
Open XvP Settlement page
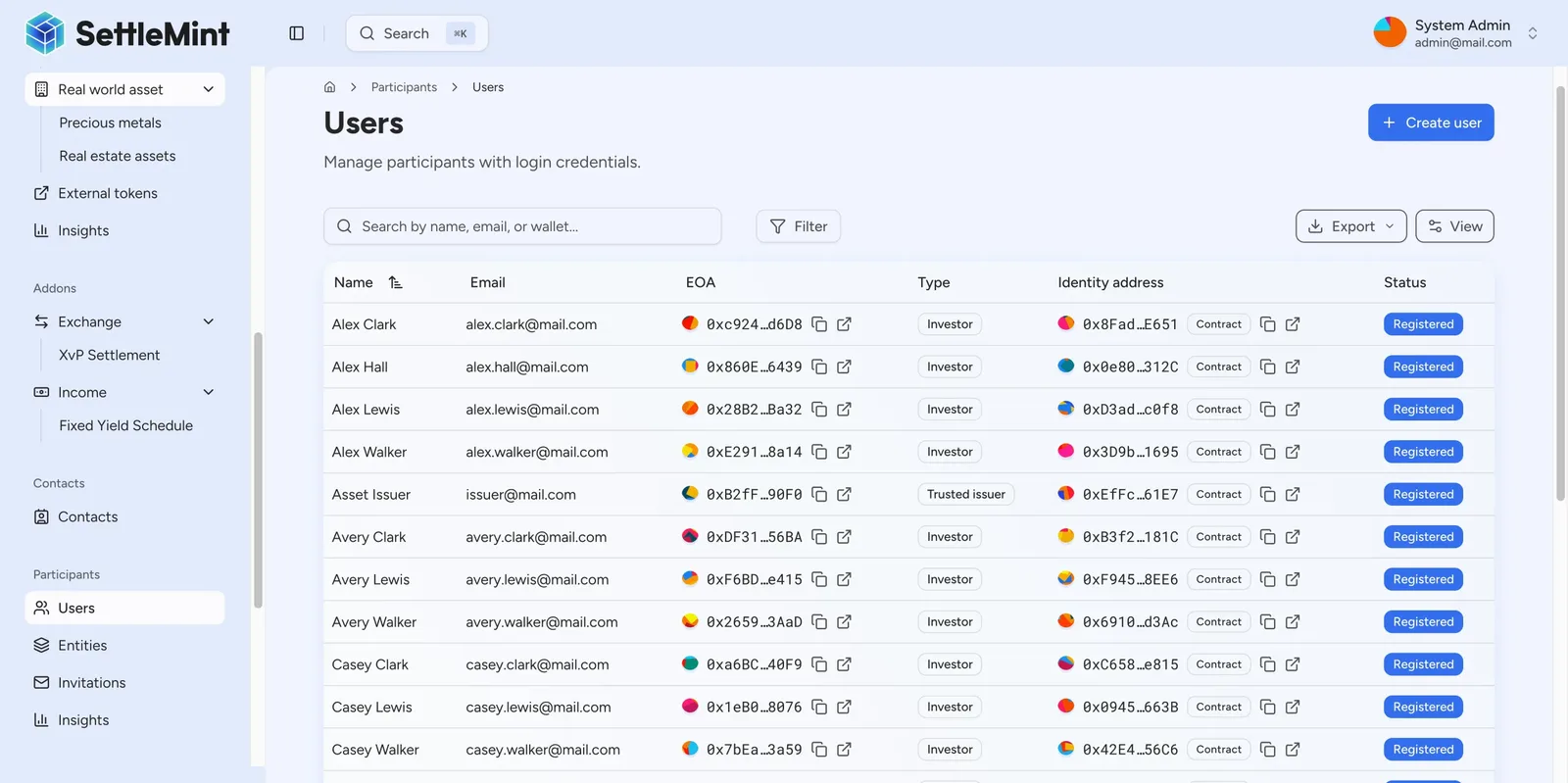(x=109, y=355)
